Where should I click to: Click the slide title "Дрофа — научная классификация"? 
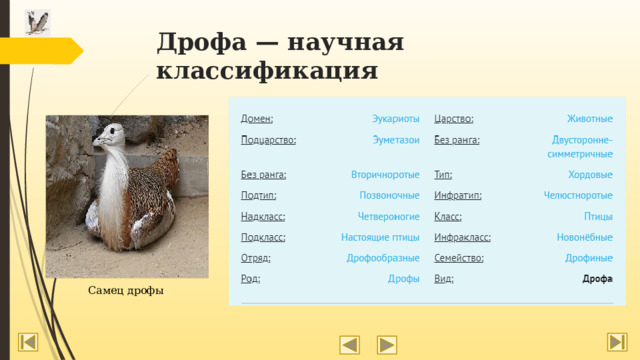click(280, 56)
